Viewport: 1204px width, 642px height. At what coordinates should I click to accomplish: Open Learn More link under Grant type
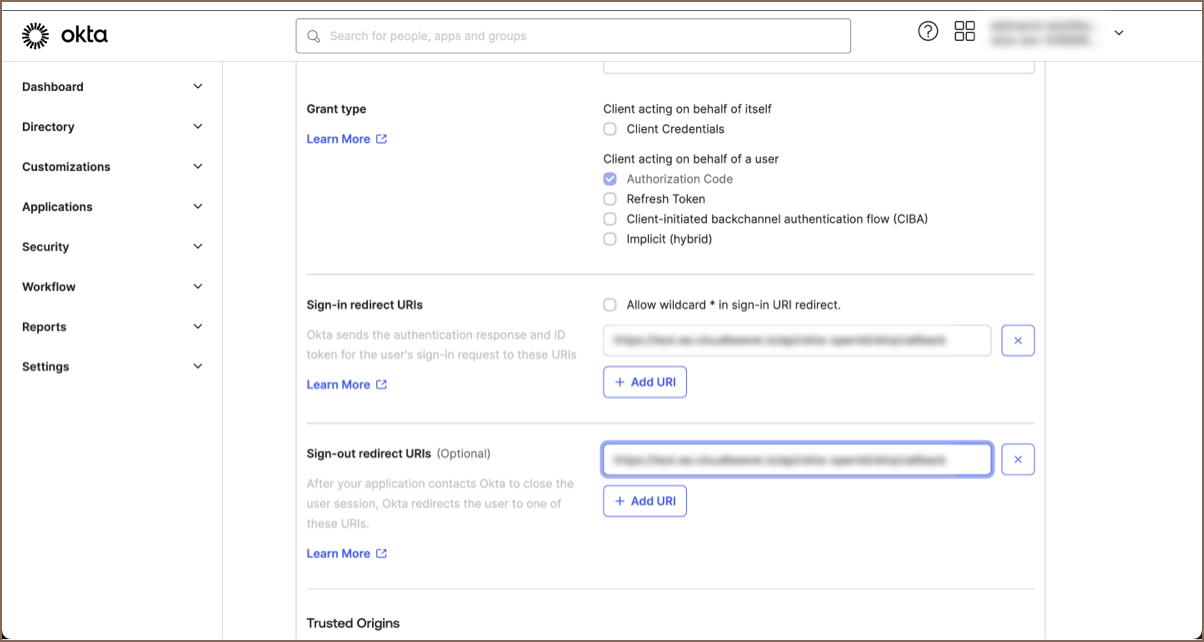coord(346,139)
